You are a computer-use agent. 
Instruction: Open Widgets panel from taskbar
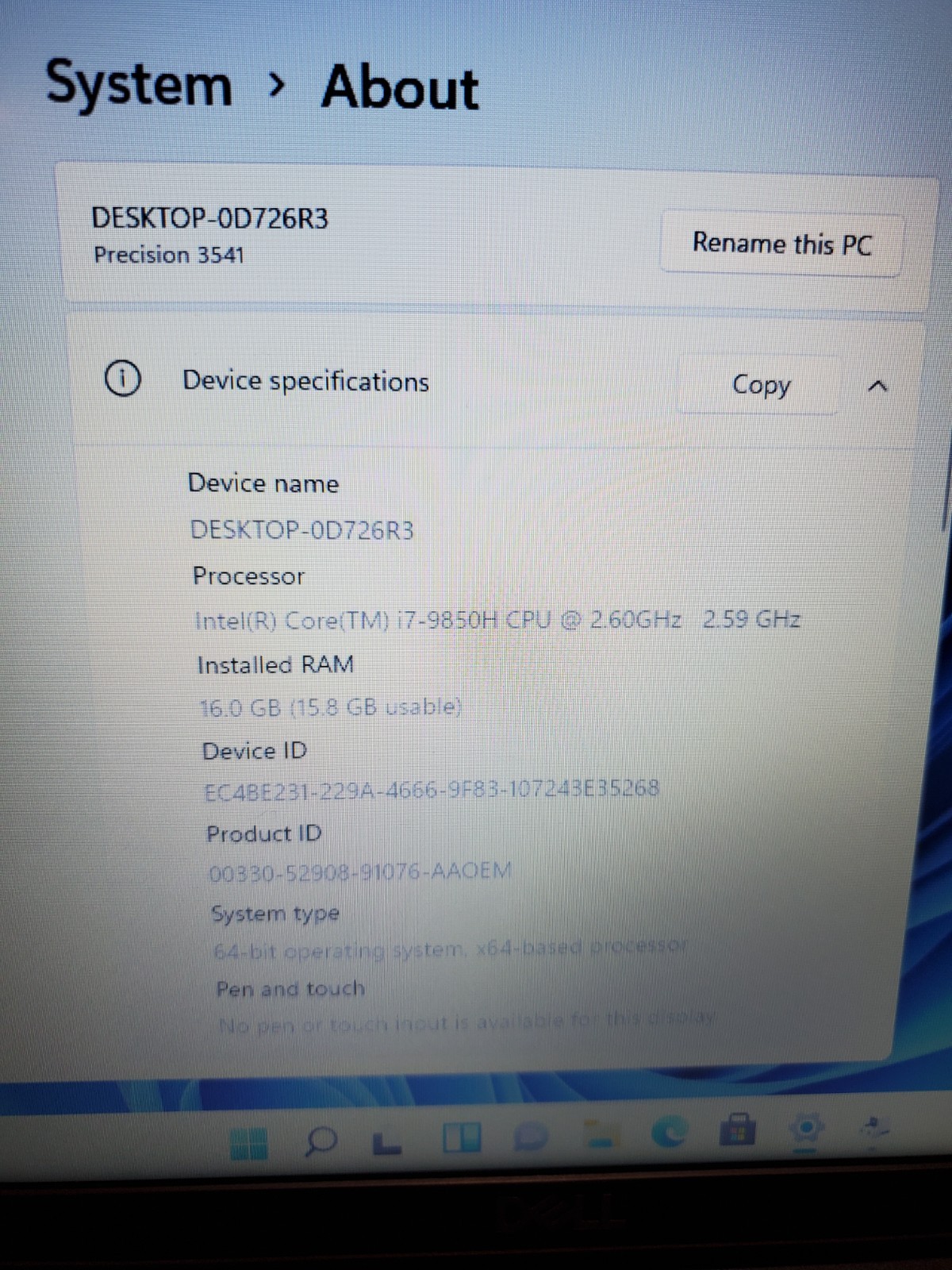(x=462, y=1139)
